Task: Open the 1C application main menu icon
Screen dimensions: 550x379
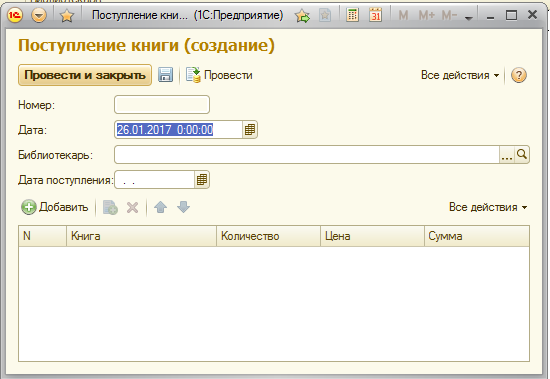Action: (15, 15)
